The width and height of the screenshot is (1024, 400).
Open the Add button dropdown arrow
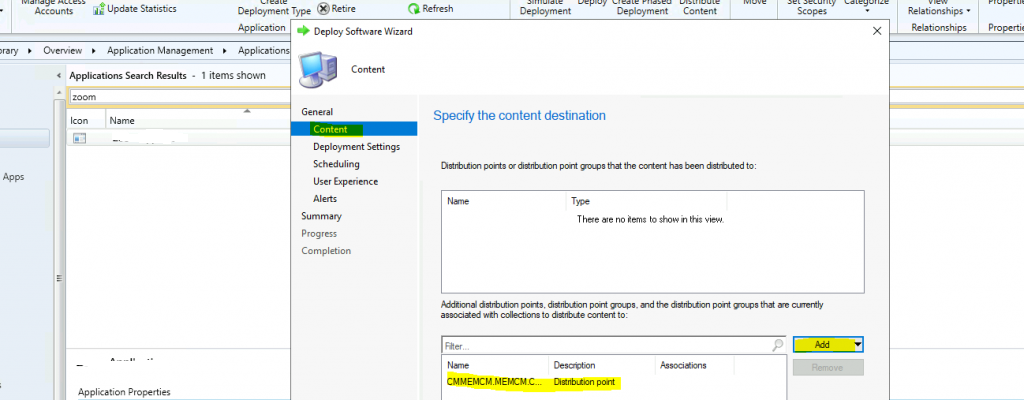(858, 344)
